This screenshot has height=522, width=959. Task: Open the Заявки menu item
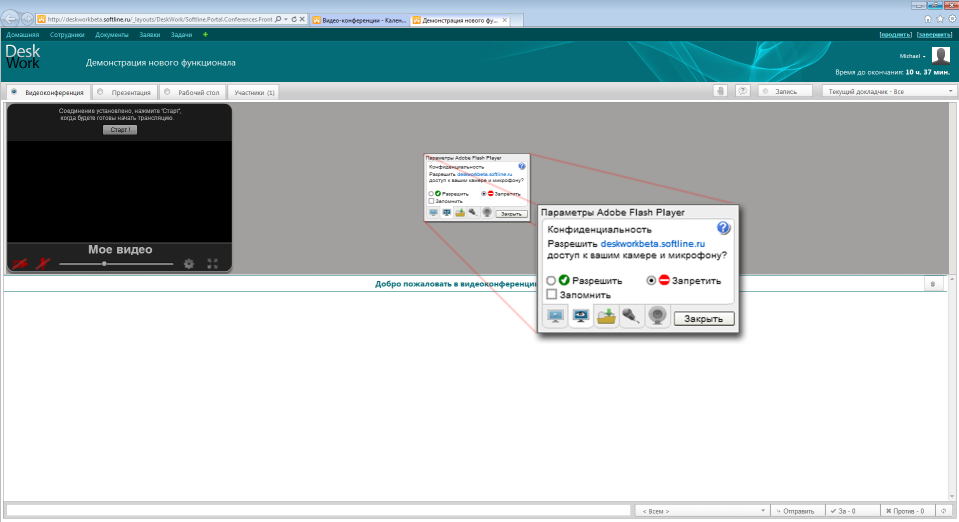point(150,35)
